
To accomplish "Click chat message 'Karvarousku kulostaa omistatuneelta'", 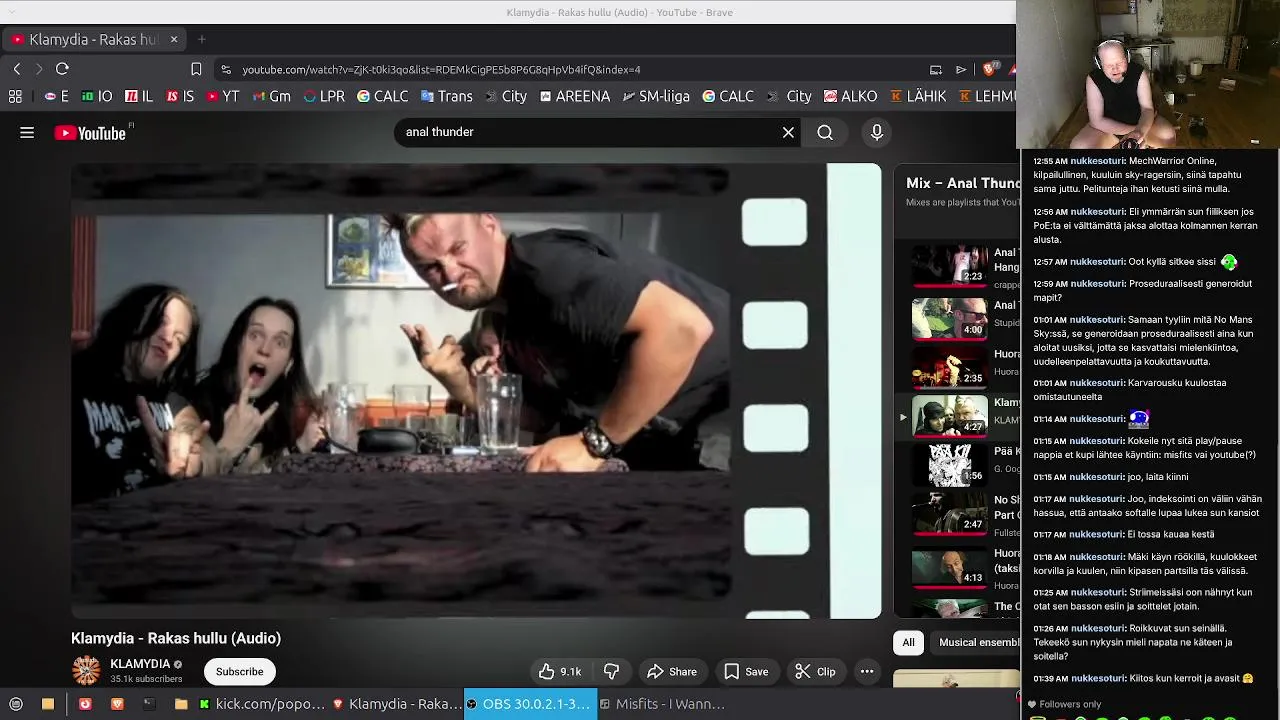I will pos(1130,390).
